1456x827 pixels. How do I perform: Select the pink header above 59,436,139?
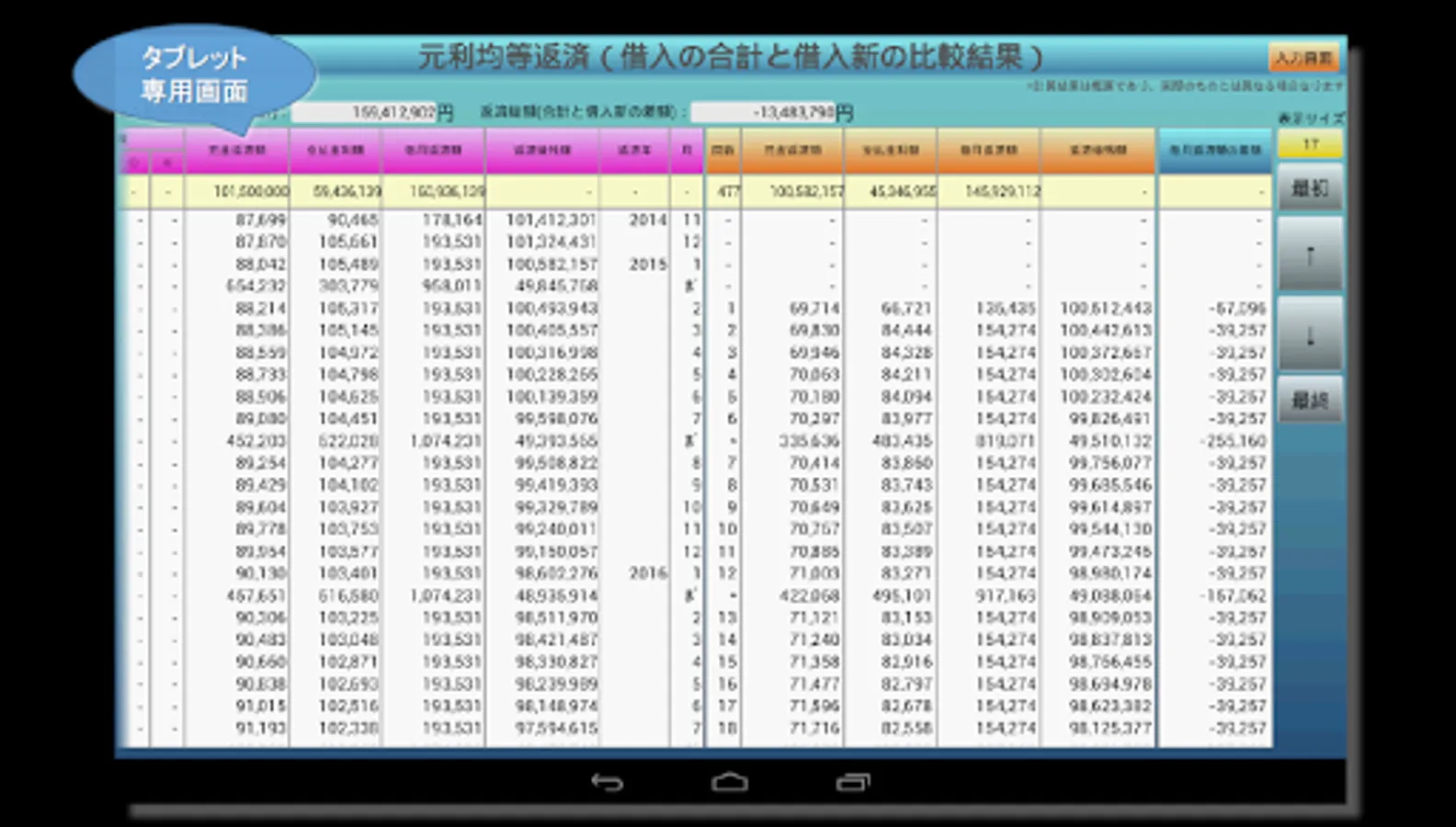tap(336, 151)
